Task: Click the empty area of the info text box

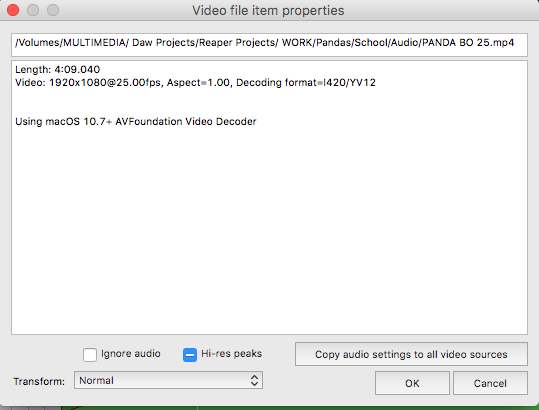Action: 270,227
